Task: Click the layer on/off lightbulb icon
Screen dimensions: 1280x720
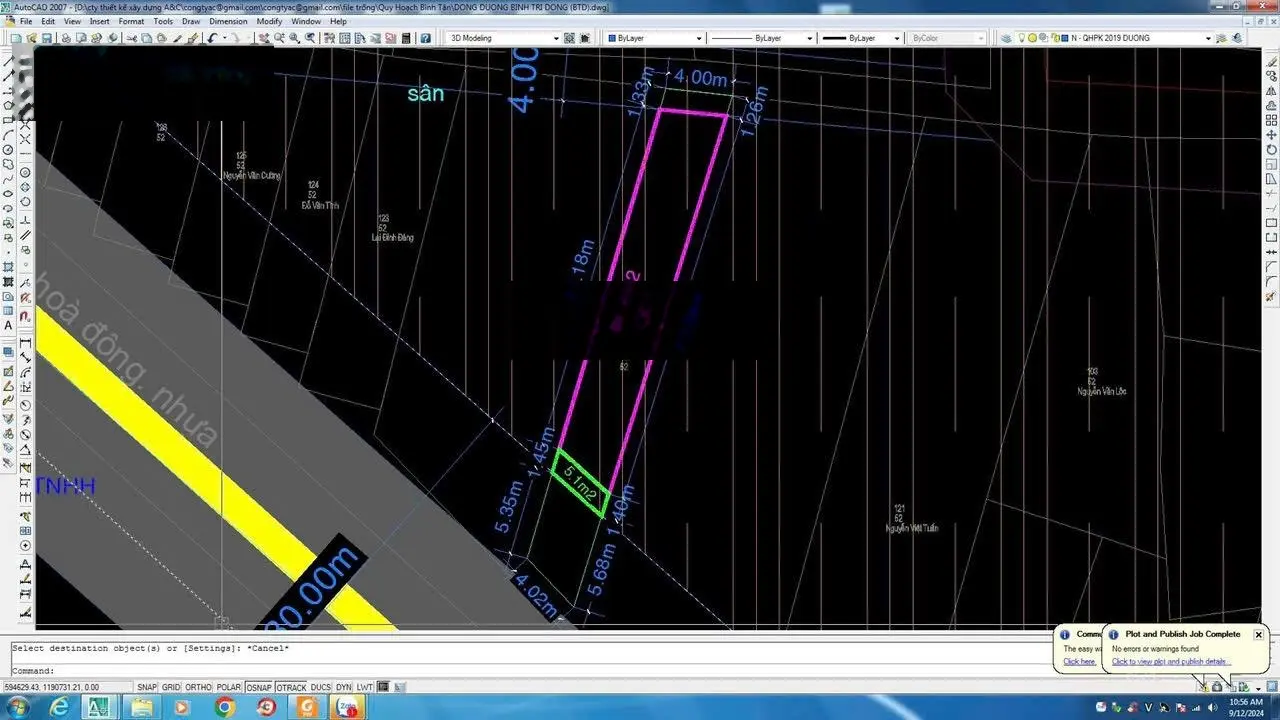Action: [x=1021, y=38]
